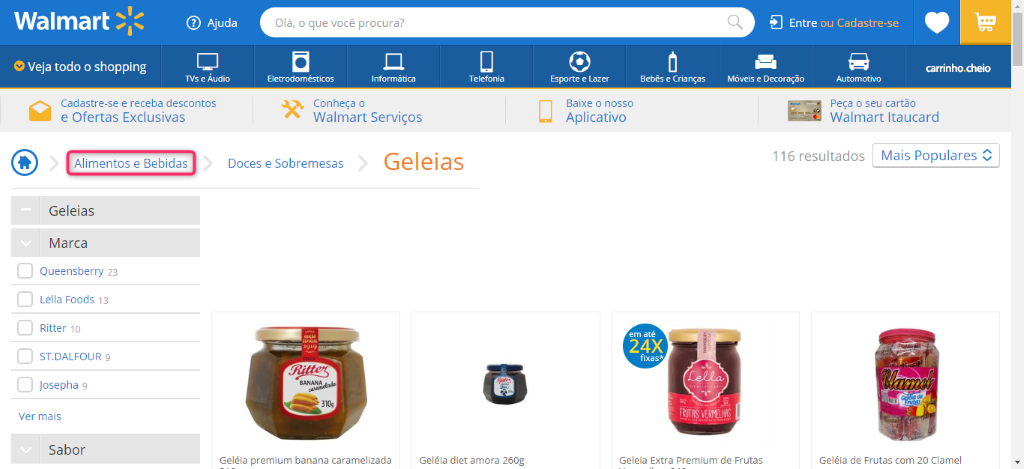
Task: Collapse the Marca filter section
Action: (106, 243)
